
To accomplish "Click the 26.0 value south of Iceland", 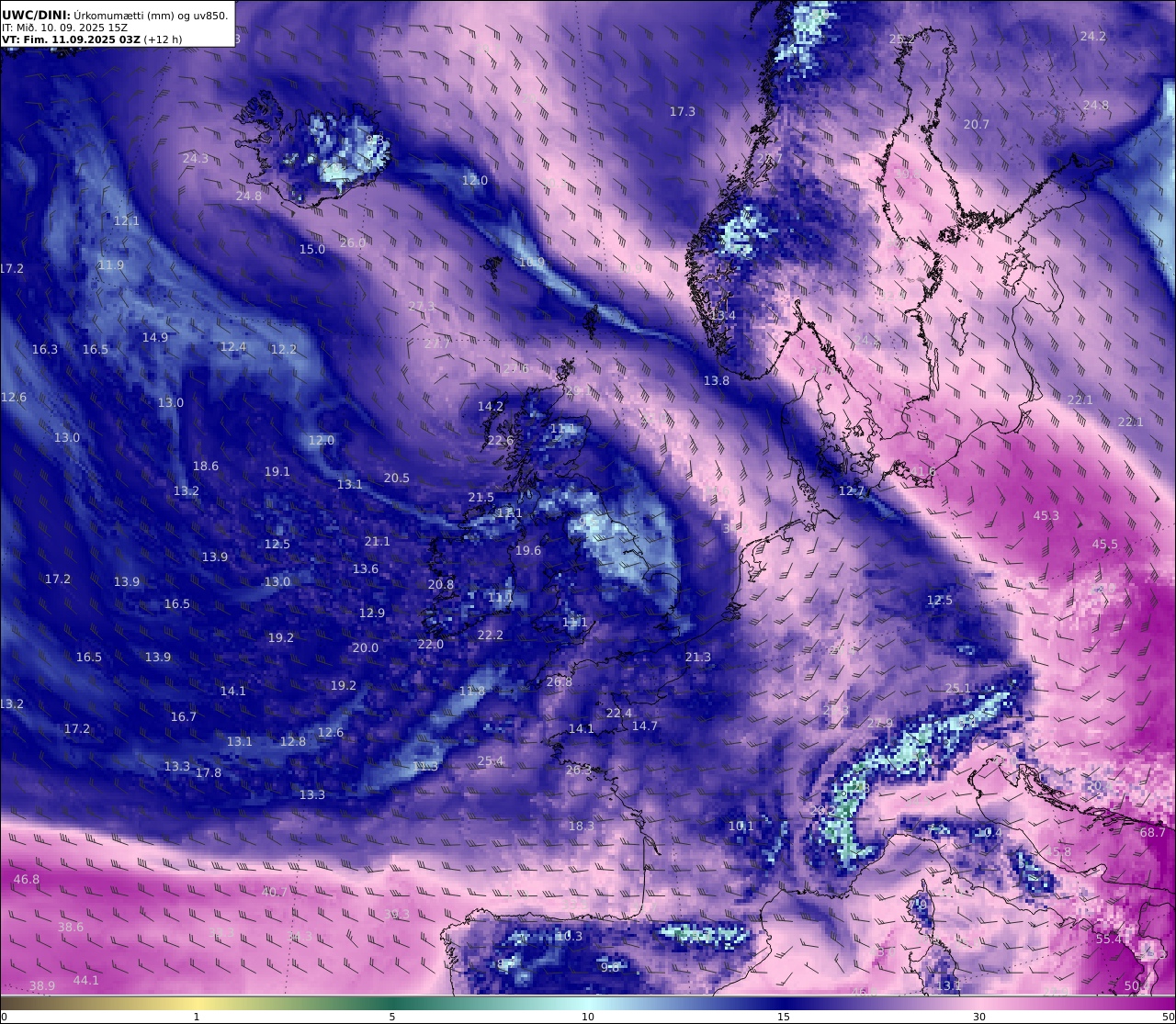I will 353,243.
